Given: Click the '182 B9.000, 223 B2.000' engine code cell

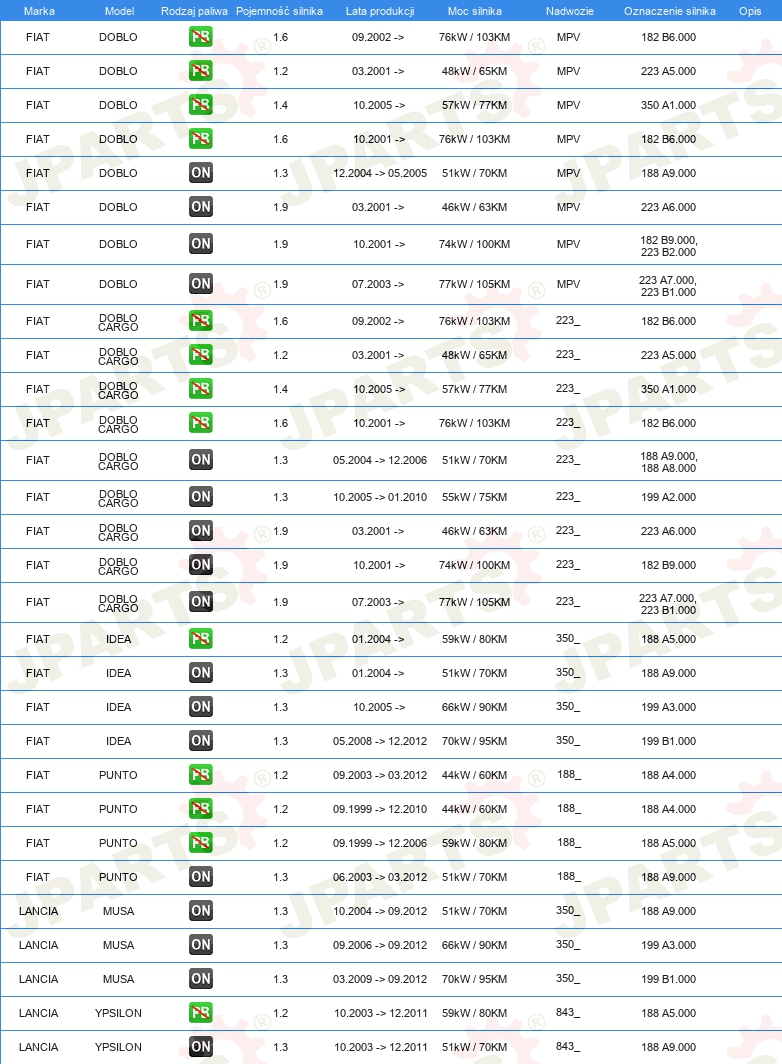Looking at the screenshot, I should pyautogui.click(x=668, y=246).
